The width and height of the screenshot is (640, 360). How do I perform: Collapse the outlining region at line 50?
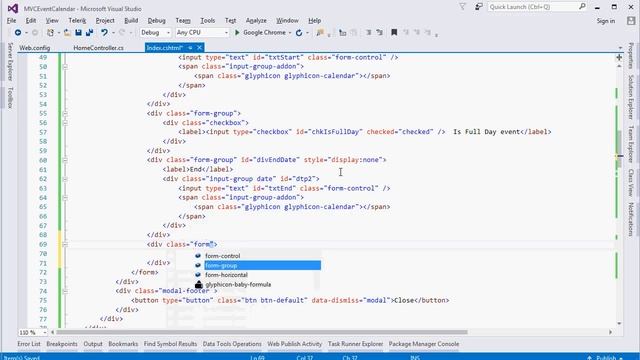(65, 67)
